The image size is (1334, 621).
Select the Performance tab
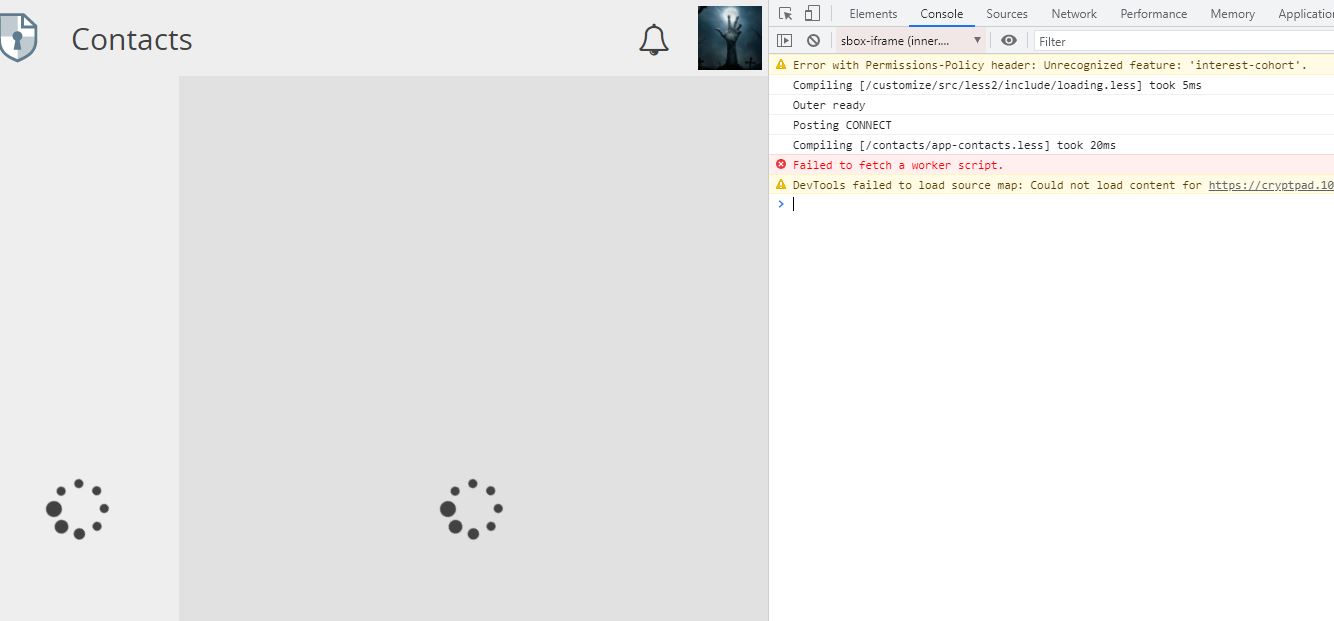click(1153, 13)
